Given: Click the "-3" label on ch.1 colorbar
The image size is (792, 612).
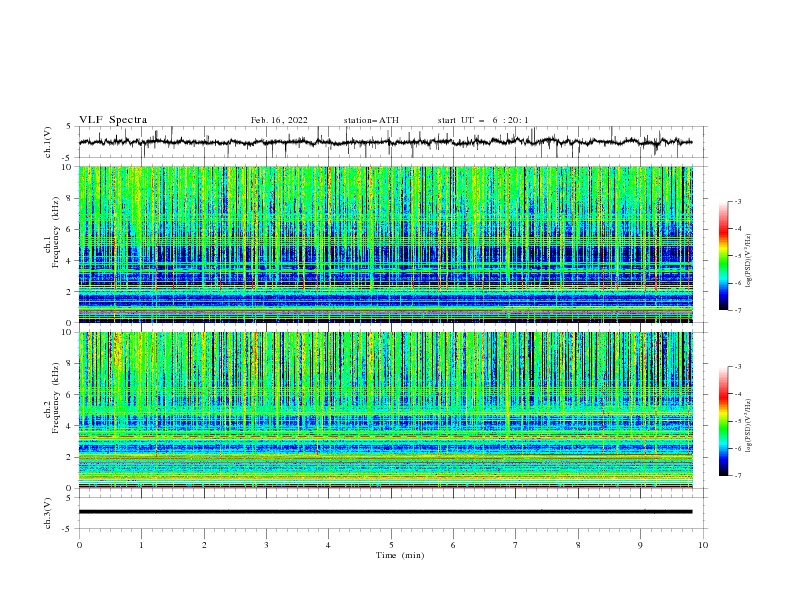Looking at the screenshot, I should coord(737,201).
